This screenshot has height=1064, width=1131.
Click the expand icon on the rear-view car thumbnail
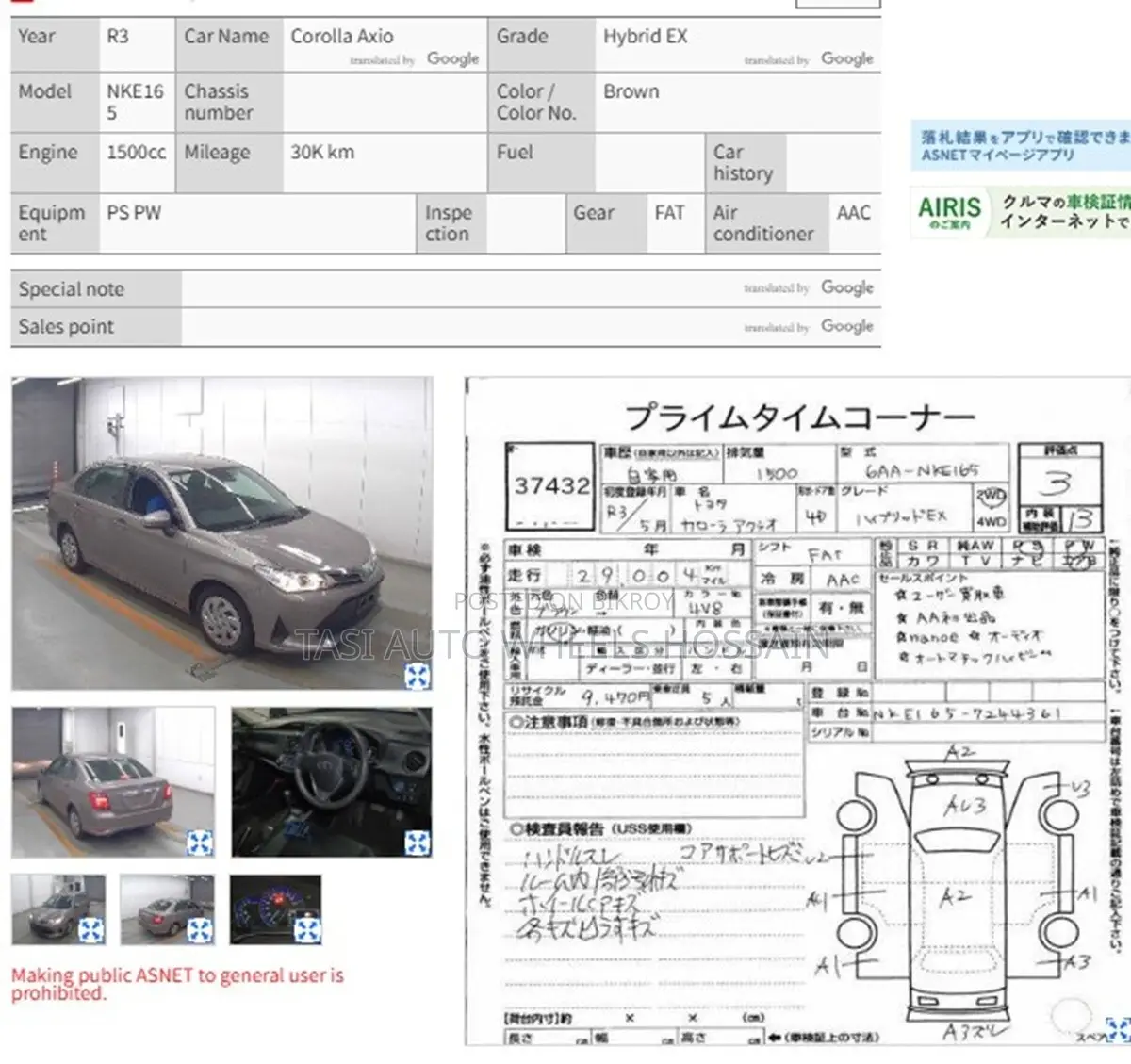(x=200, y=843)
